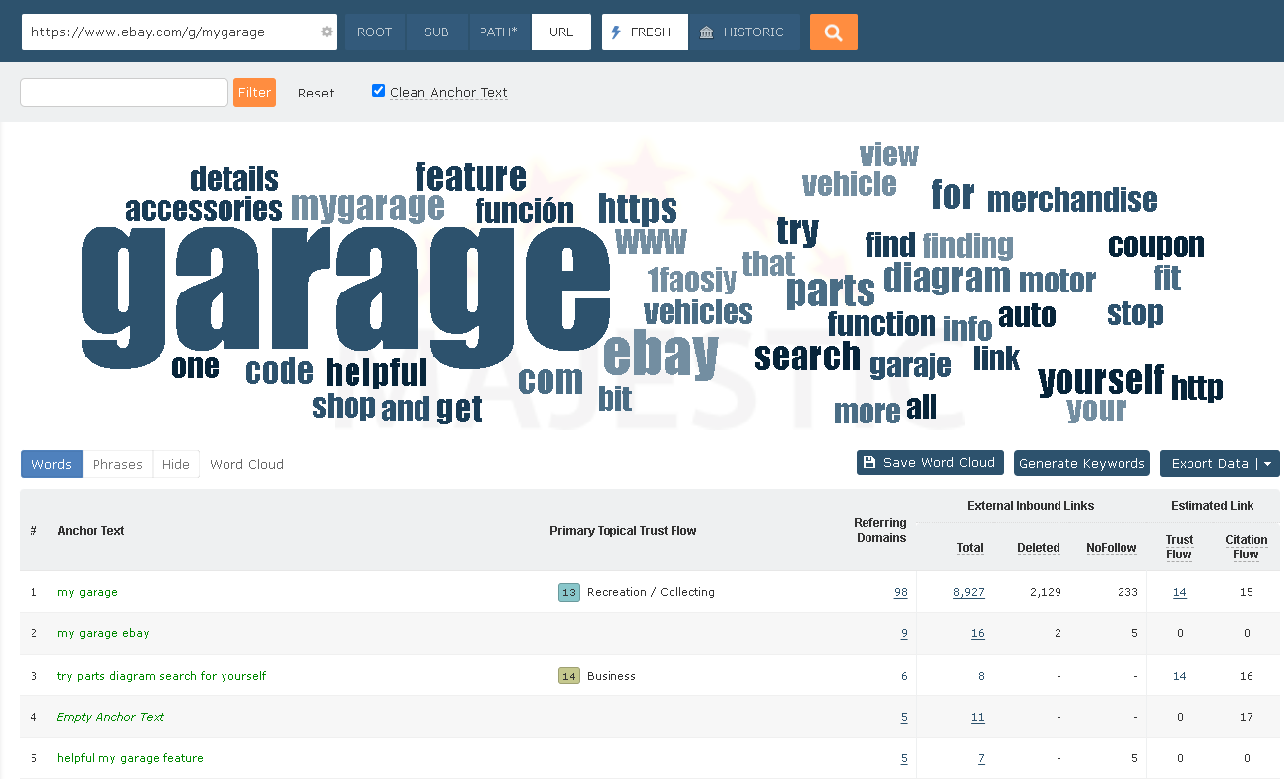Apply the Filter button

(x=254, y=92)
